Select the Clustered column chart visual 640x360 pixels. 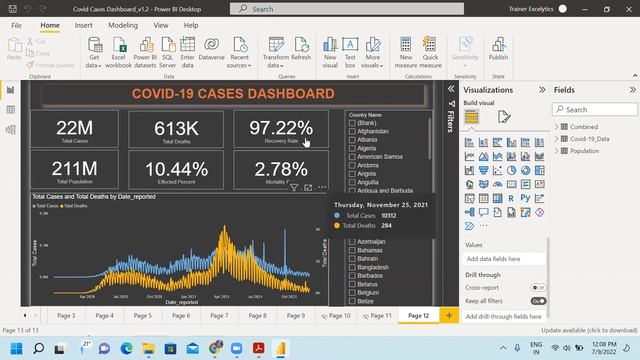511,142
